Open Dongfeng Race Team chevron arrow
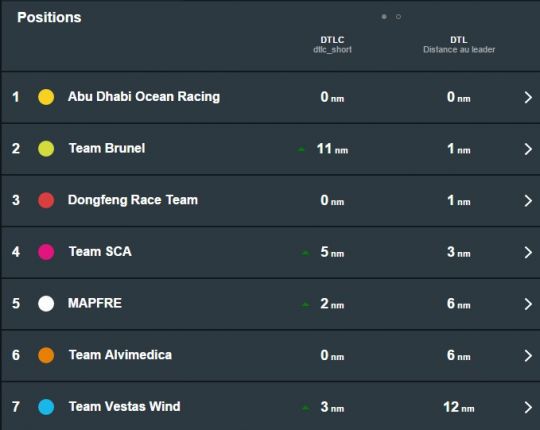 tap(528, 201)
